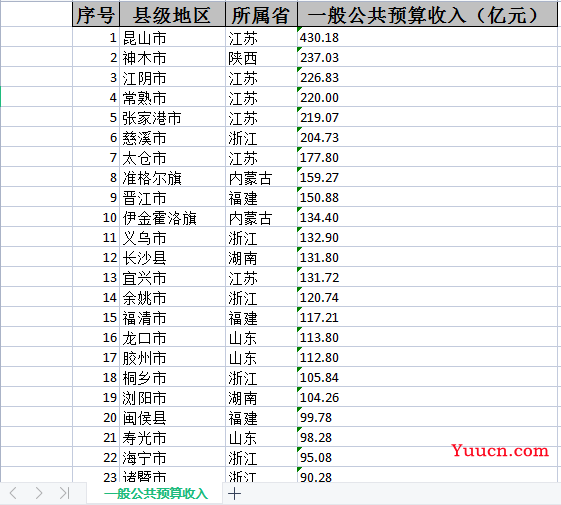Click the cell containing 长沙县
This screenshot has width=561, height=505.
tap(172, 258)
